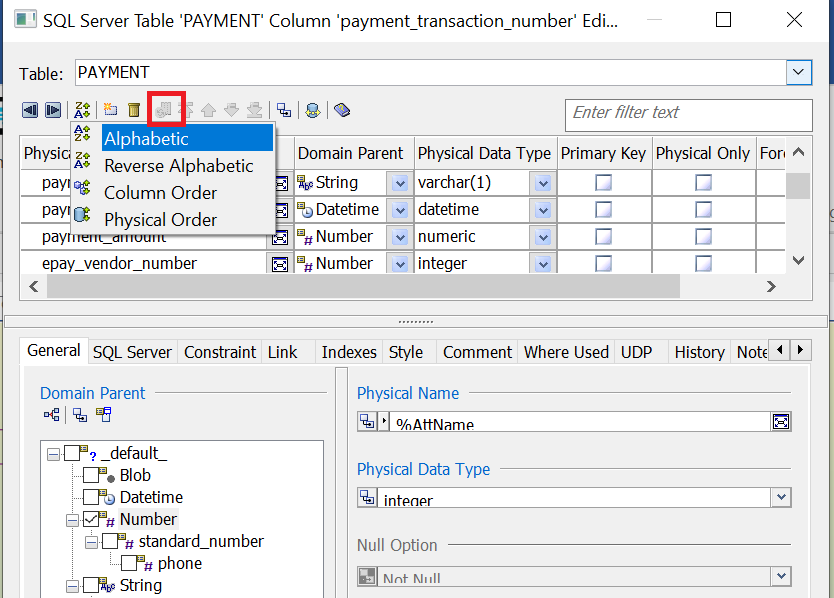
Task: Click the Next column arrow icon
Action: (x=53, y=110)
